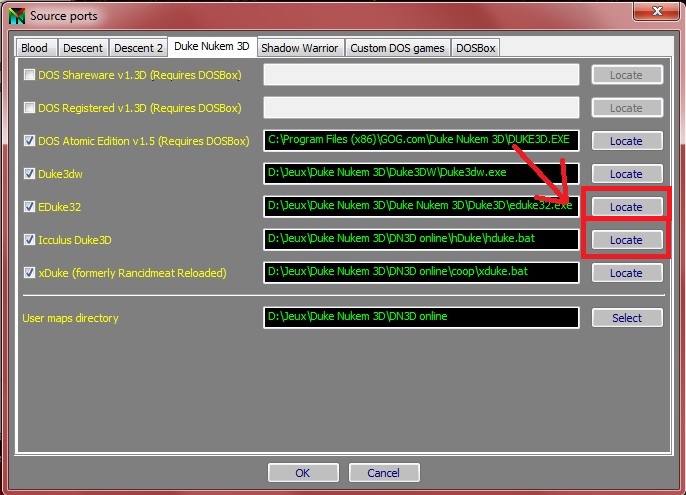This screenshot has height=495, width=686.
Task: Click the Cancel button
Action: 384,473
